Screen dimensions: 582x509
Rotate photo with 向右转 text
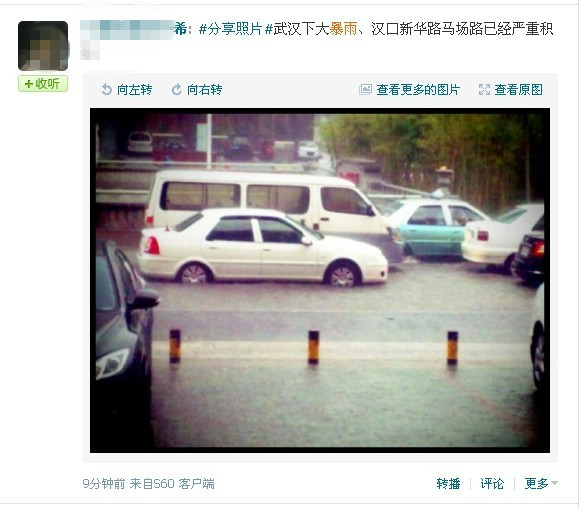[205, 90]
